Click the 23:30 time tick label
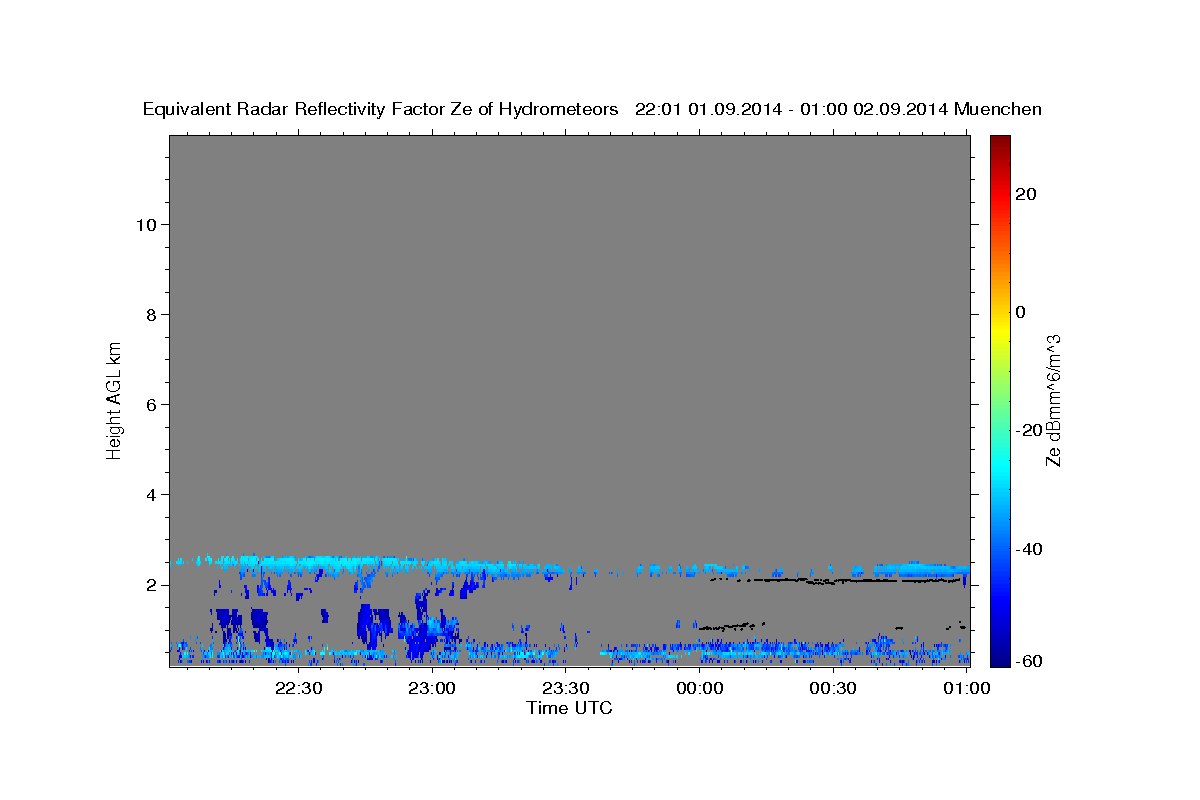The width and height of the screenshot is (1200, 800). 566,688
